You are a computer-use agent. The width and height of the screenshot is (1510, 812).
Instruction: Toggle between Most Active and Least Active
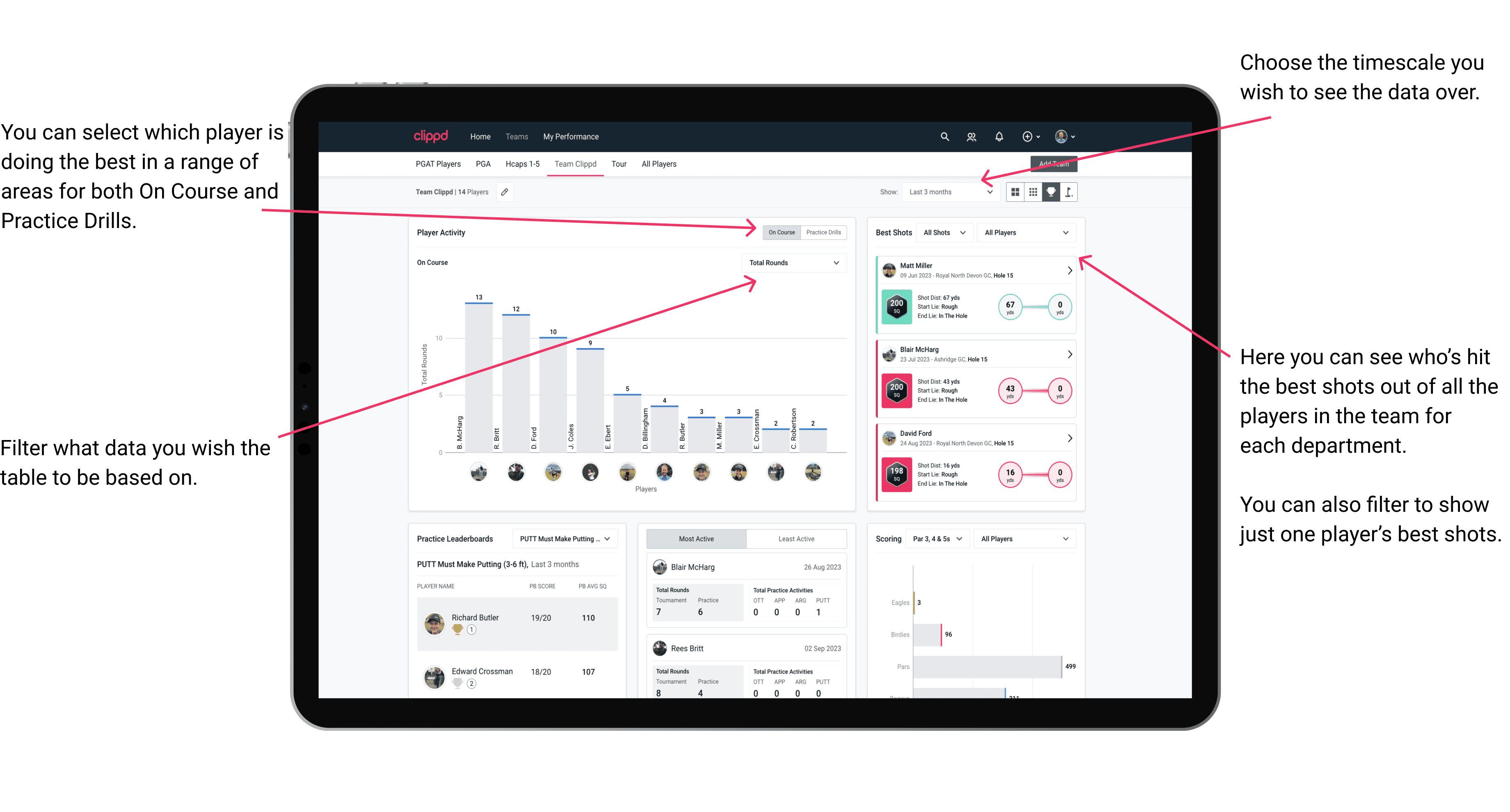pos(795,540)
